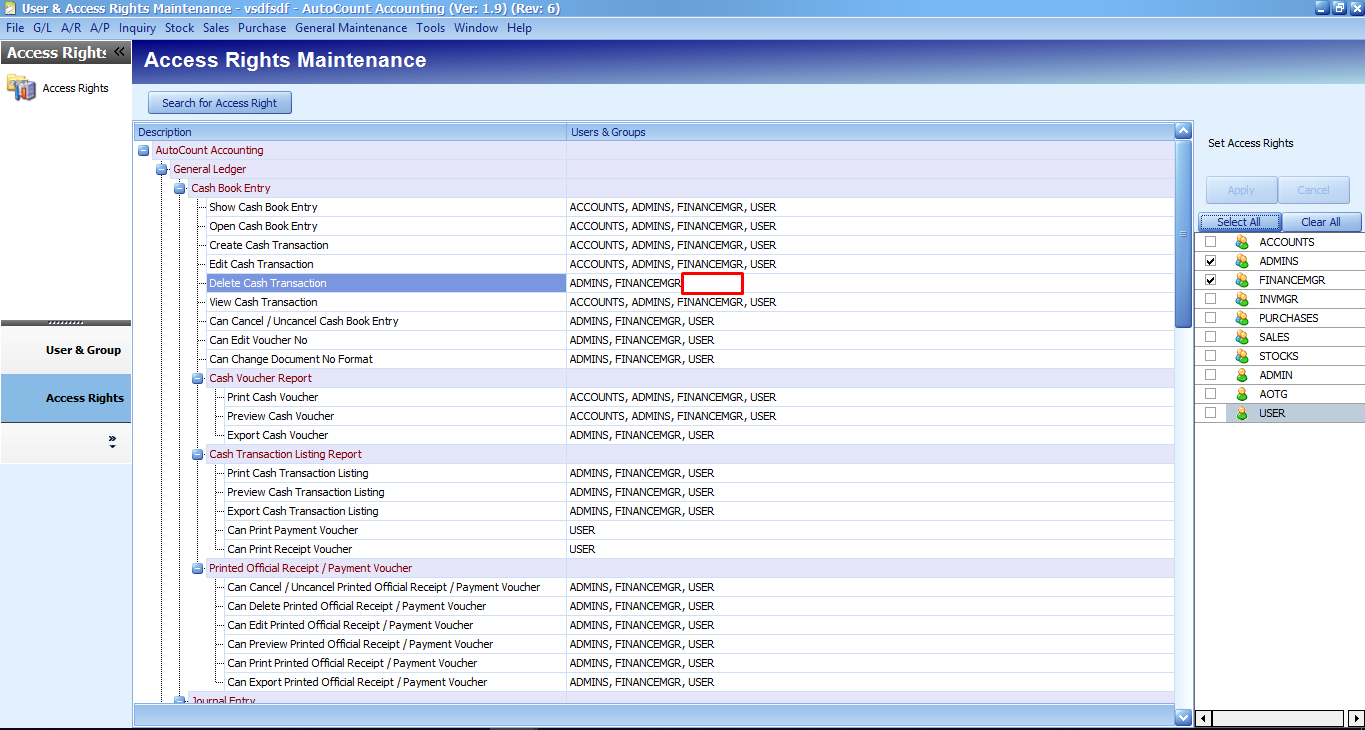The width and height of the screenshot is (1365, 730).
Task: Click Search for Access Right button
Action: (220, 103)
